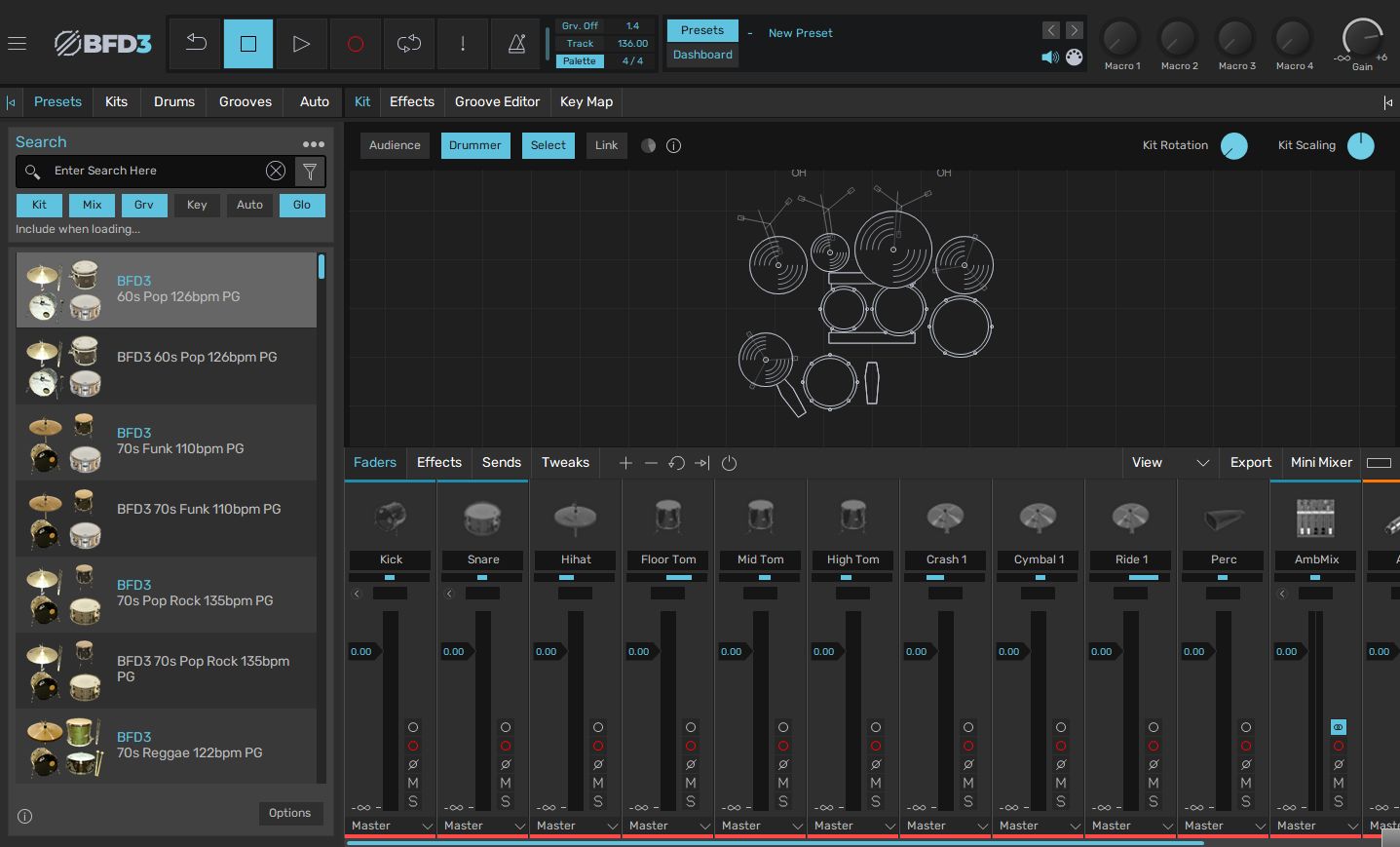Open Kick channel Master output dropdown
This screenshot has width=1400, height=847.
coord(392,826)
